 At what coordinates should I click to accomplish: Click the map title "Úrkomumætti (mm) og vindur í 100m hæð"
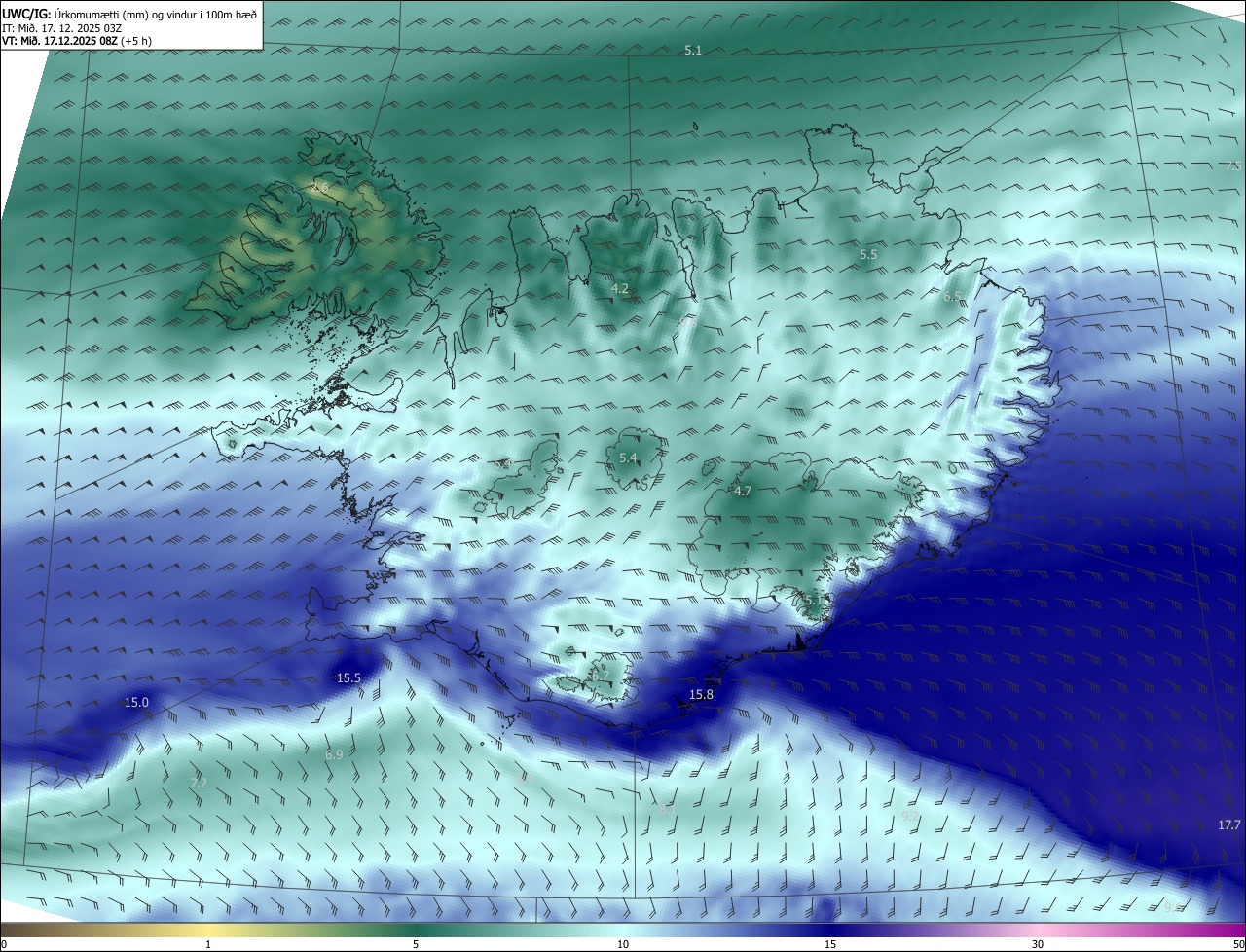click(x=156, y=14)
